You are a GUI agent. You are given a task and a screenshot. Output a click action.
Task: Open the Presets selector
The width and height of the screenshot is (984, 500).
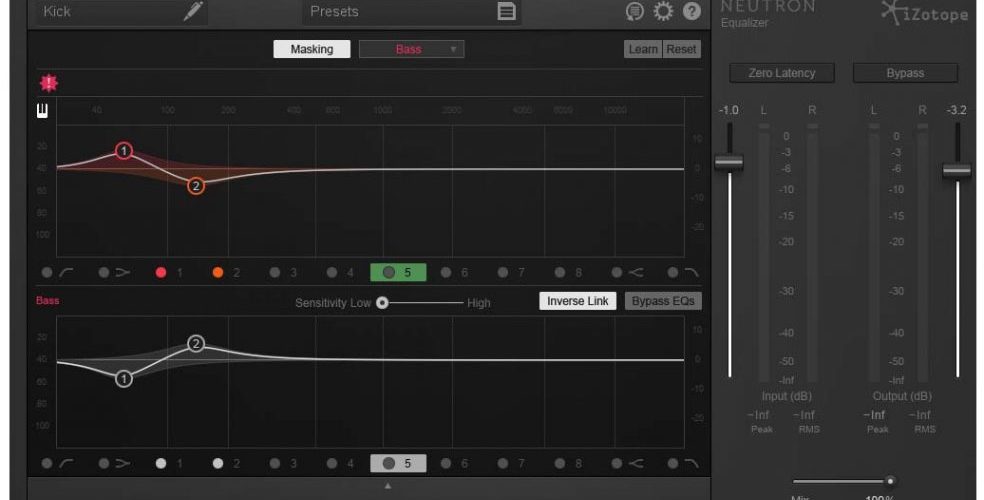pos(412,11)
